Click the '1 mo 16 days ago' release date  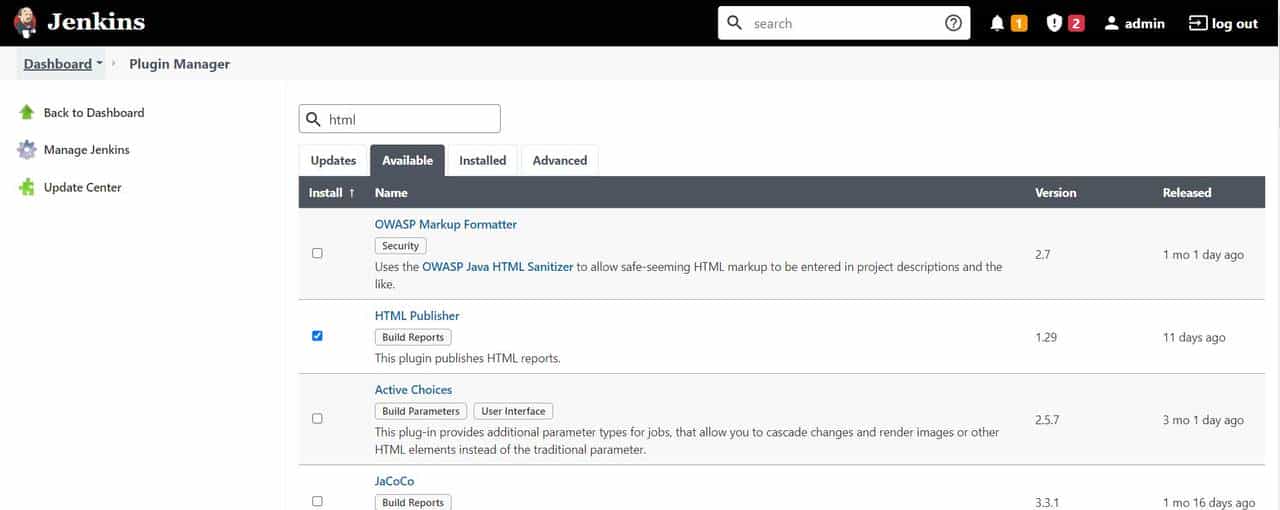[x=1208, y=502]
